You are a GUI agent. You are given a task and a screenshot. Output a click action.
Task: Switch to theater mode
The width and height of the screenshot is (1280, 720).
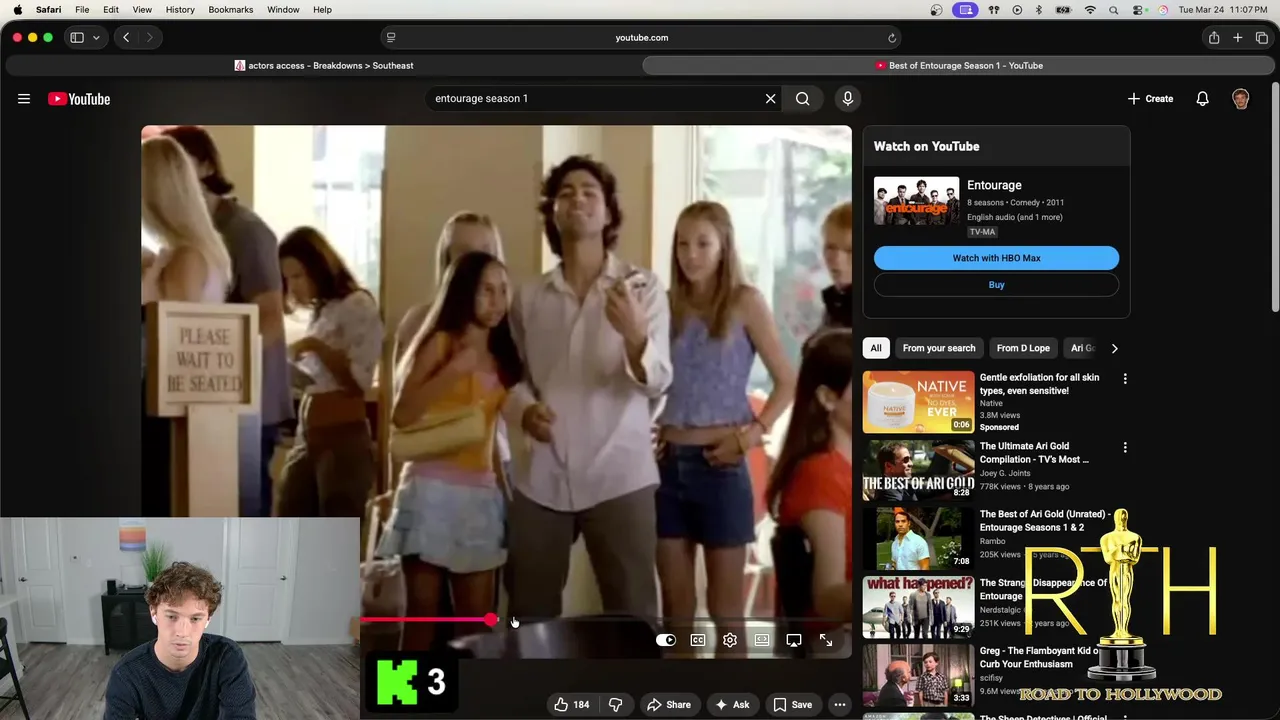[x=762, y=640]
